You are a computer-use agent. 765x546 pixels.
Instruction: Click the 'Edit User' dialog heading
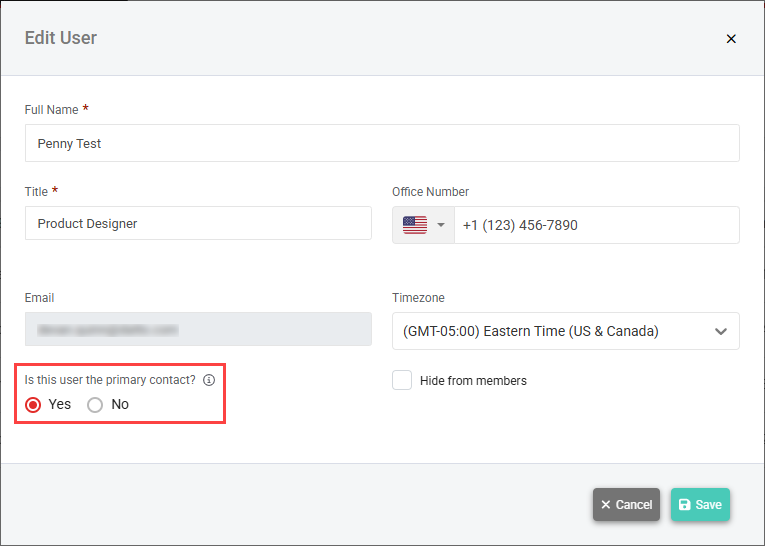coord(60,38)
